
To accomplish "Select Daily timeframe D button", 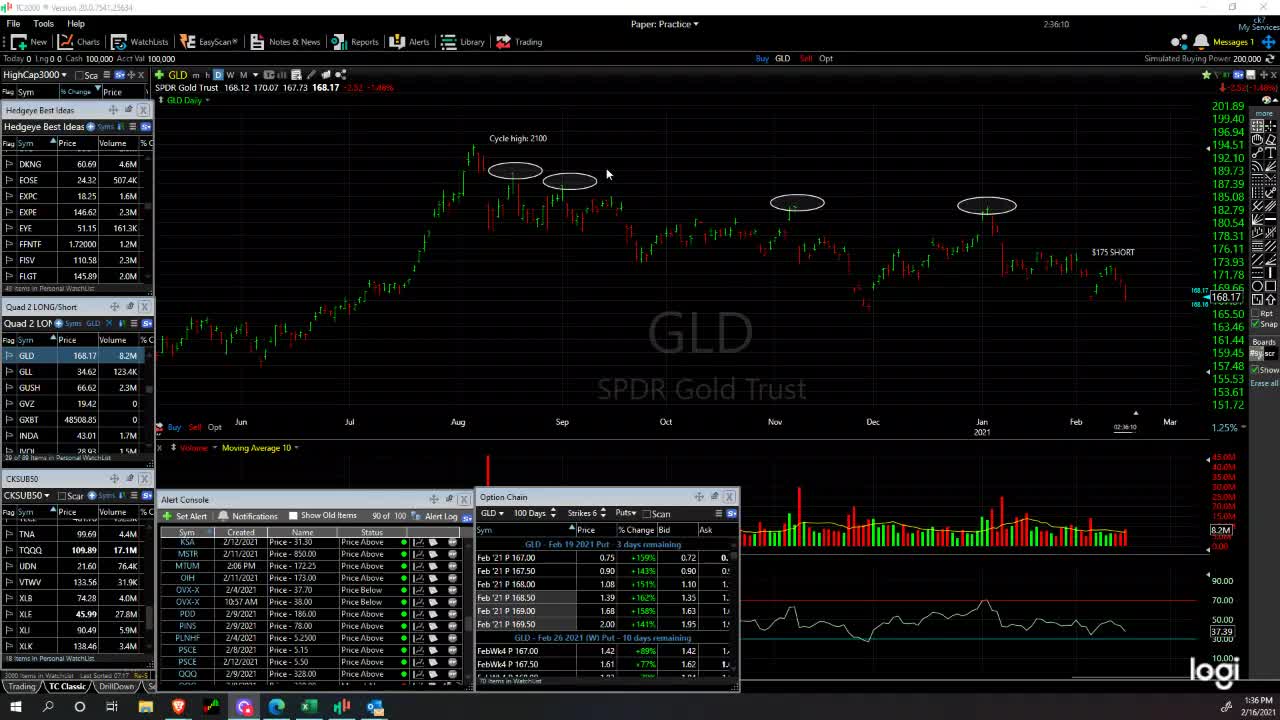I will point(218,75).
